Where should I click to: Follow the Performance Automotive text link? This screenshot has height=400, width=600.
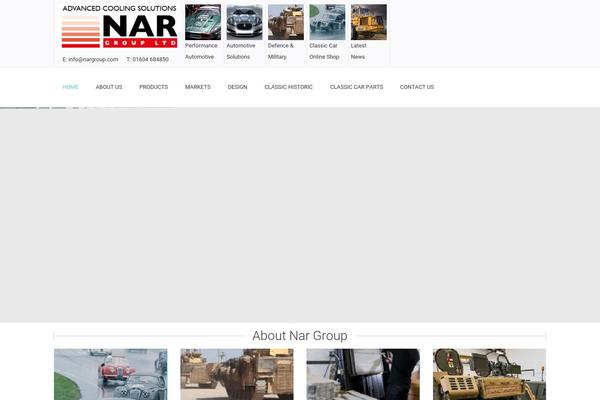[201, 51]
